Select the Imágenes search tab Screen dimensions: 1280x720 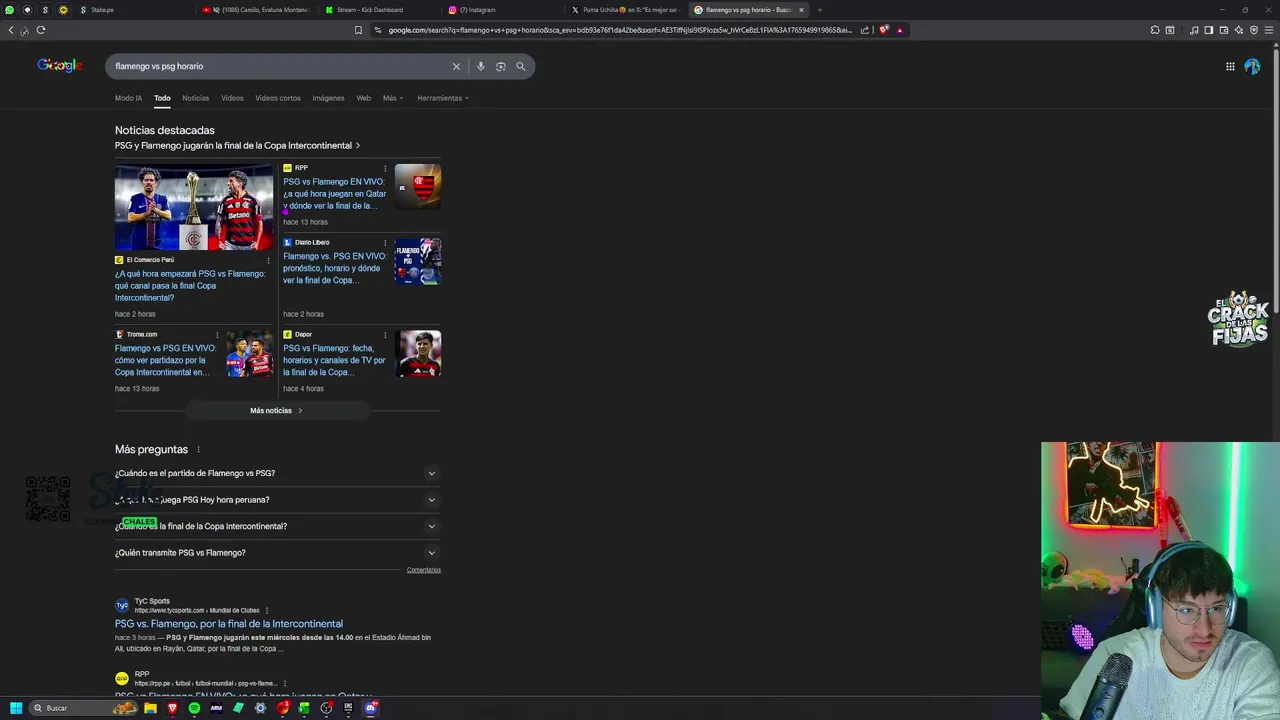328,98
